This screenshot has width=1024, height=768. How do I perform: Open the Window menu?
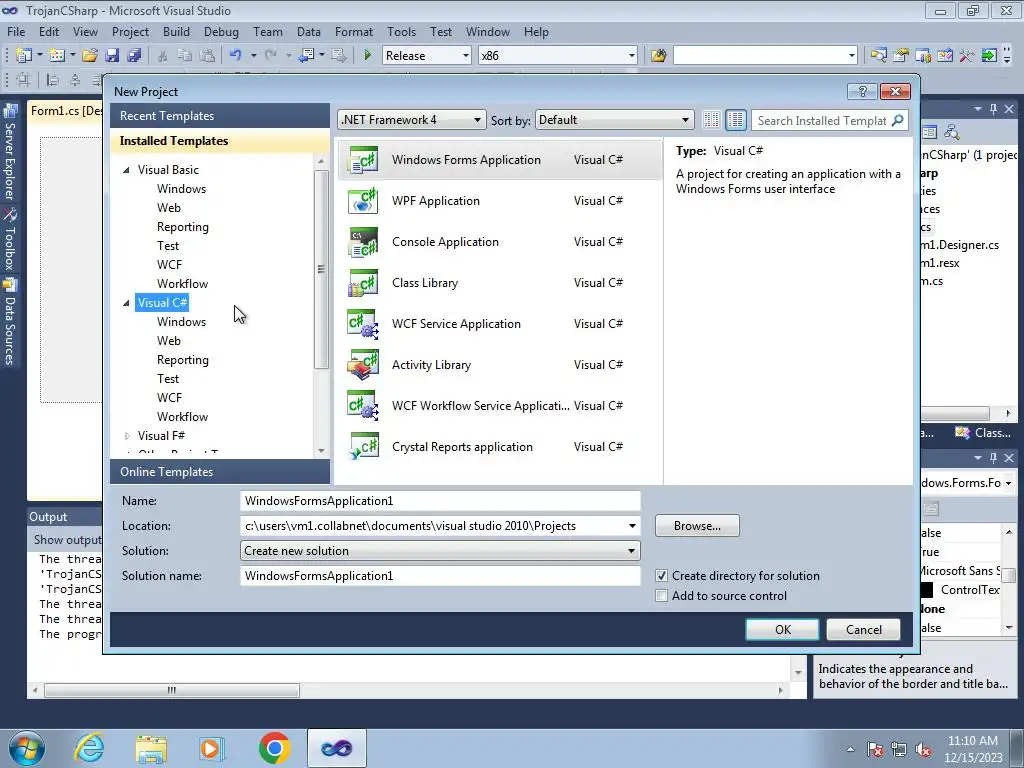(488, 31)
